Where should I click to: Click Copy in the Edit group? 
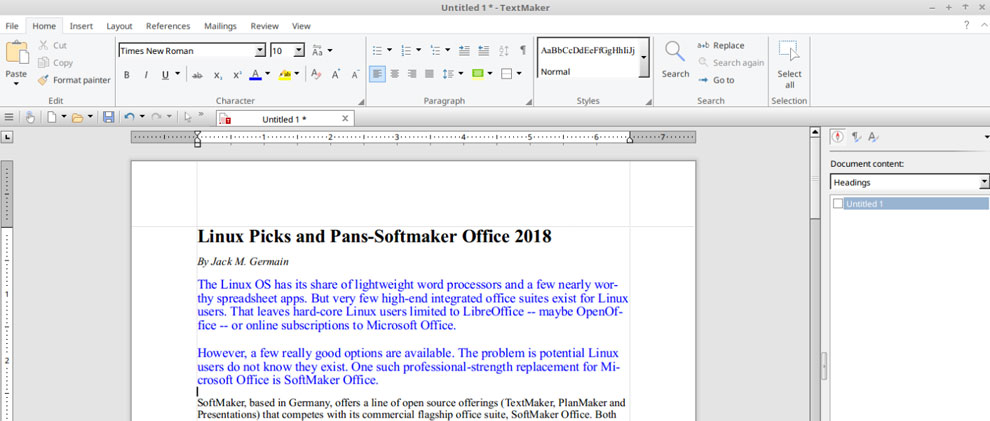(55, 62)
